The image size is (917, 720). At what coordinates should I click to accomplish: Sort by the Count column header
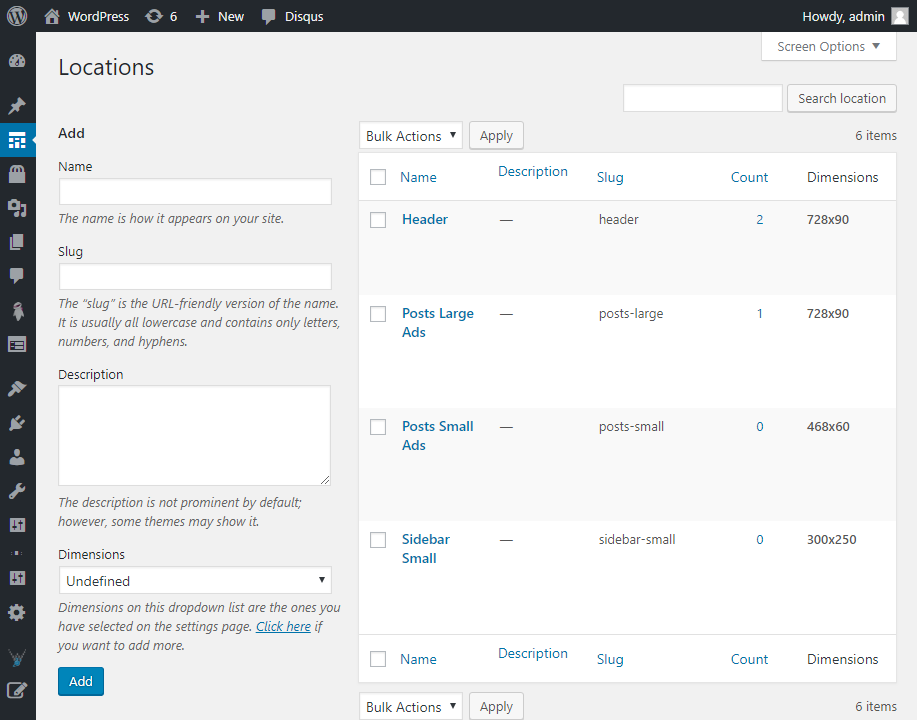click(x=749, y=177)
